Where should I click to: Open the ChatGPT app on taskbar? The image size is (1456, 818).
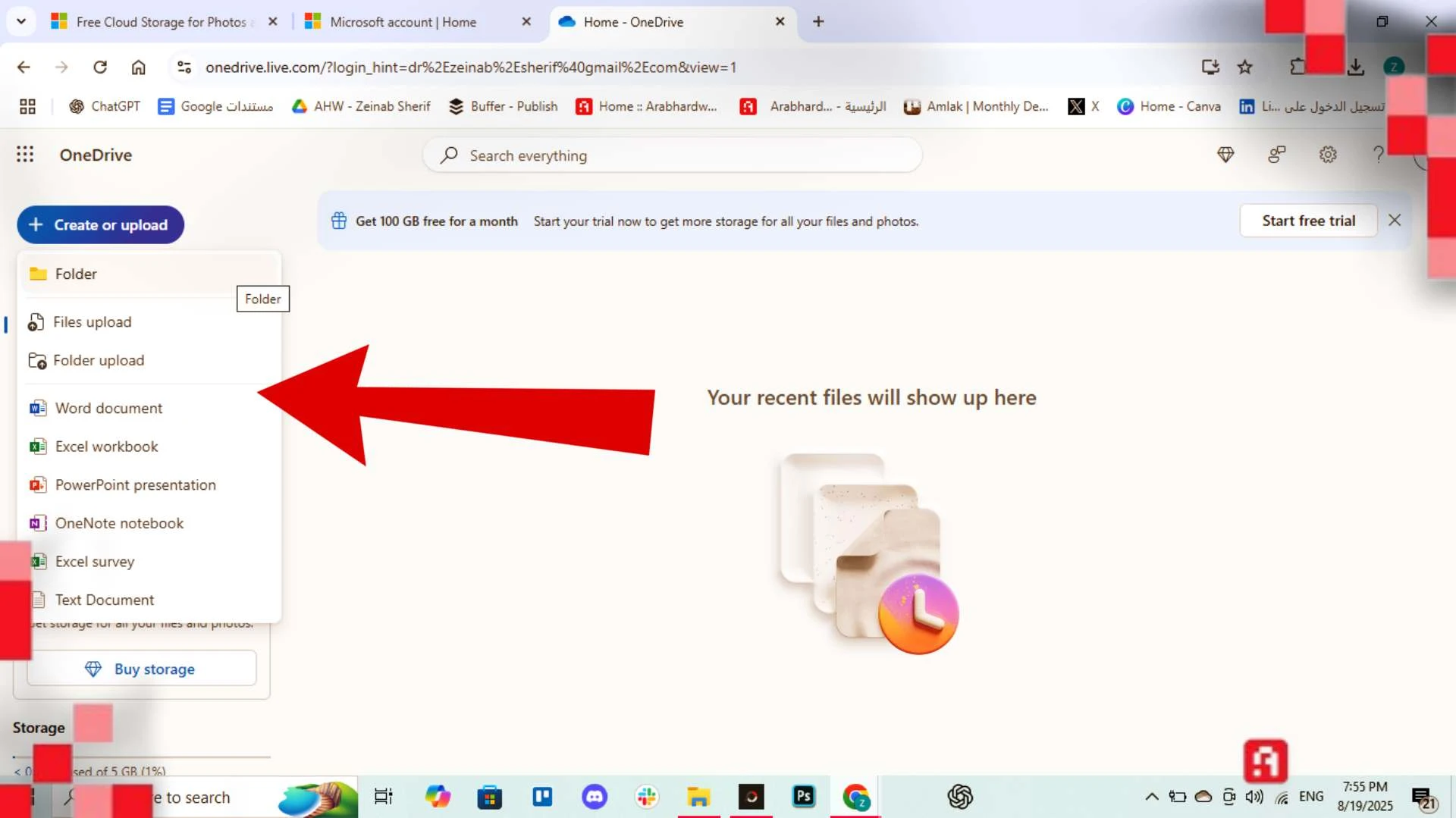point(960,797)
